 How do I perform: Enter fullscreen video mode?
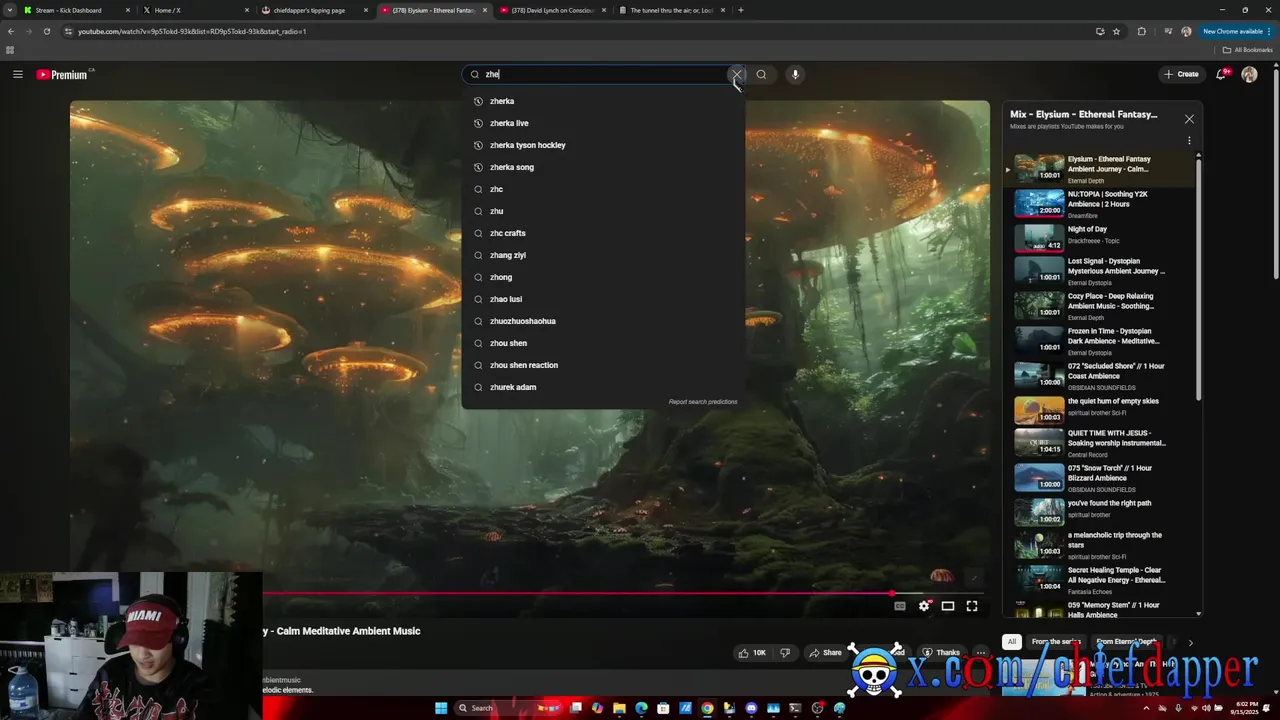(972, 606)
